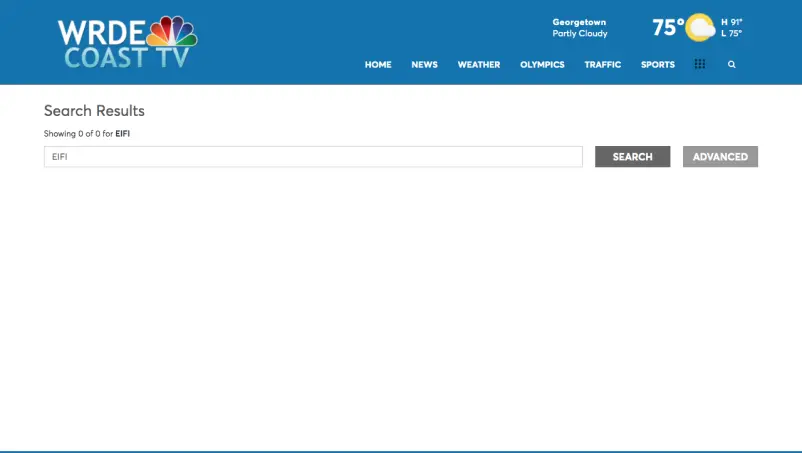
Task: Click the Search Results heading
Action: (x=94, y=110)
